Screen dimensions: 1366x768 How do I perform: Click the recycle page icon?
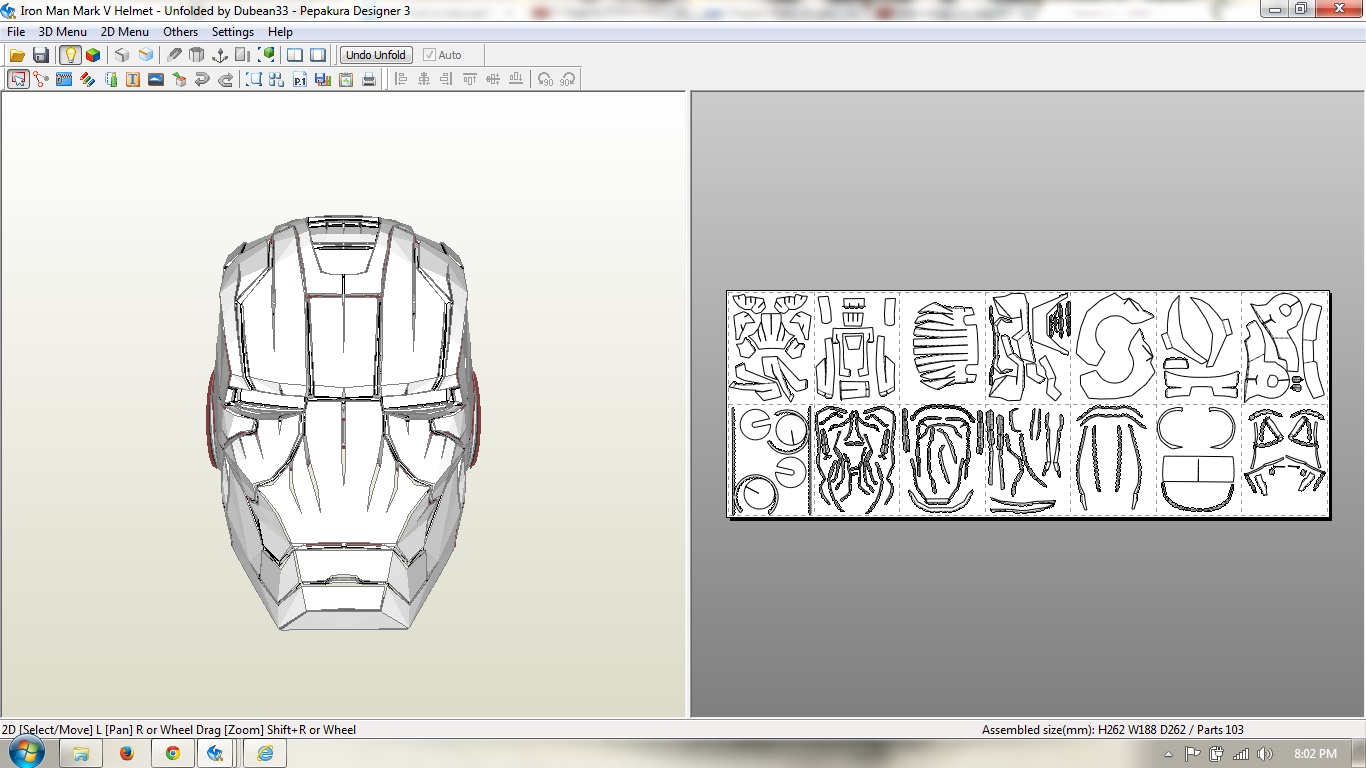[x=346, y=79]
